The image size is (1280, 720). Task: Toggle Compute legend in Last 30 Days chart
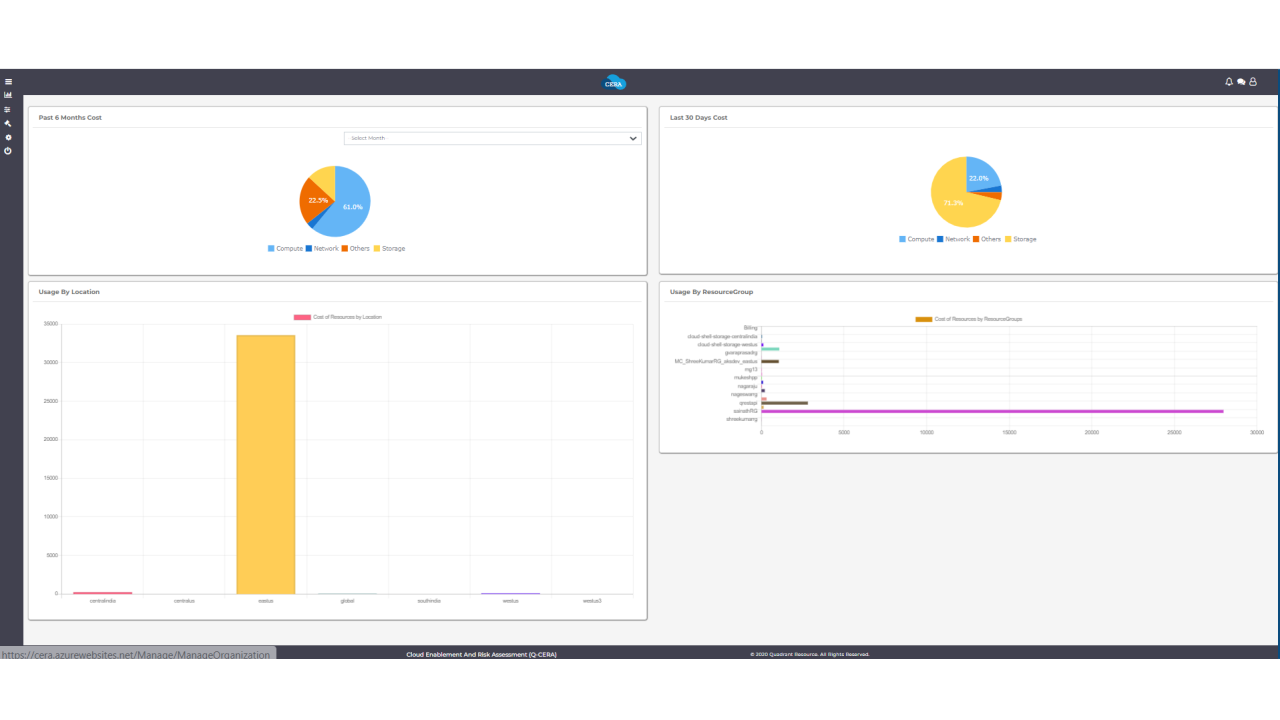point(916,239)
